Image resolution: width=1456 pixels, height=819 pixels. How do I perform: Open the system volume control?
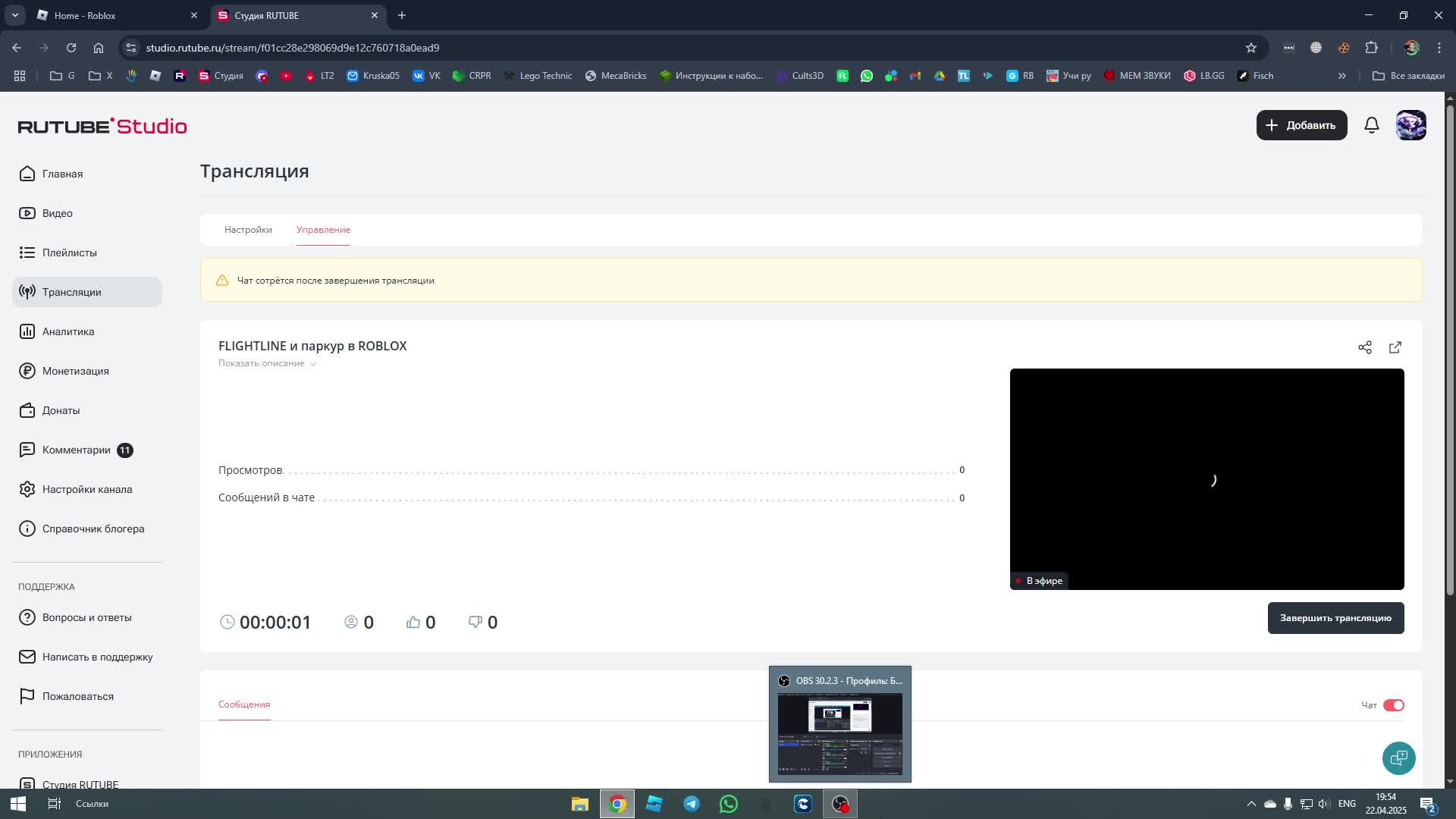coord(1324,804)
